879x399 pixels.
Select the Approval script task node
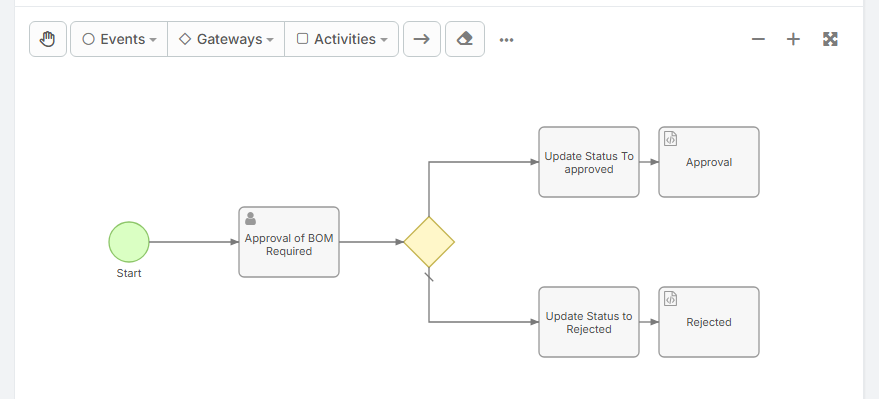point(709,162)
